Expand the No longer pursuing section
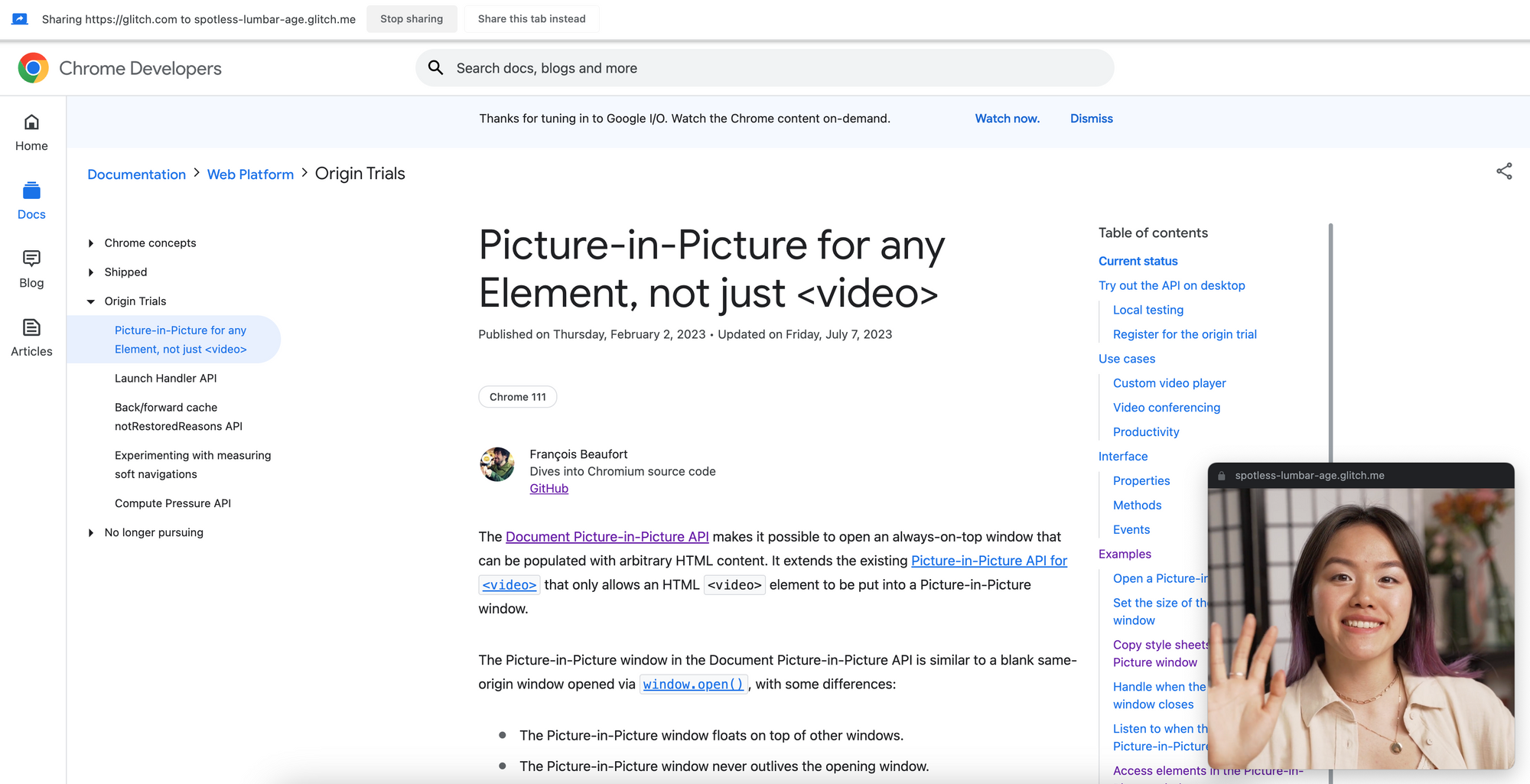 point(91,533)
